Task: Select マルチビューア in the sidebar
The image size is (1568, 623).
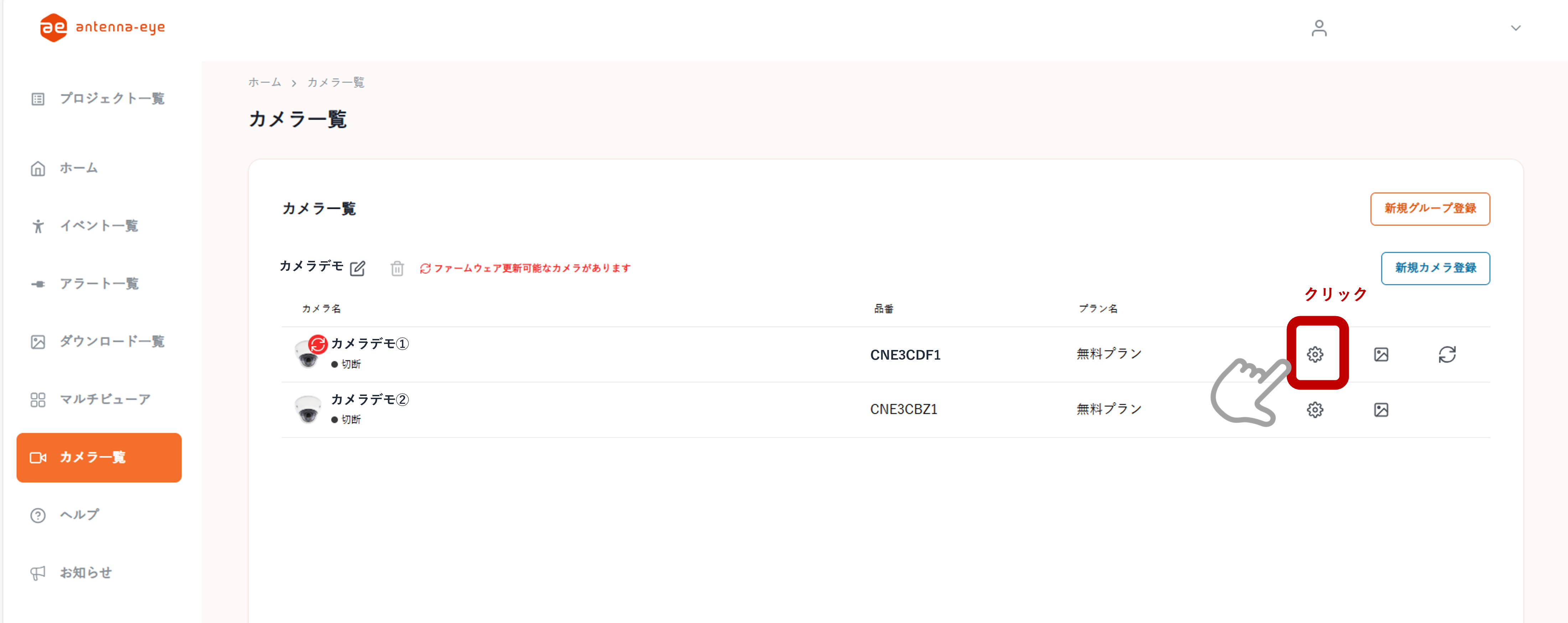Action: (105, 400)
